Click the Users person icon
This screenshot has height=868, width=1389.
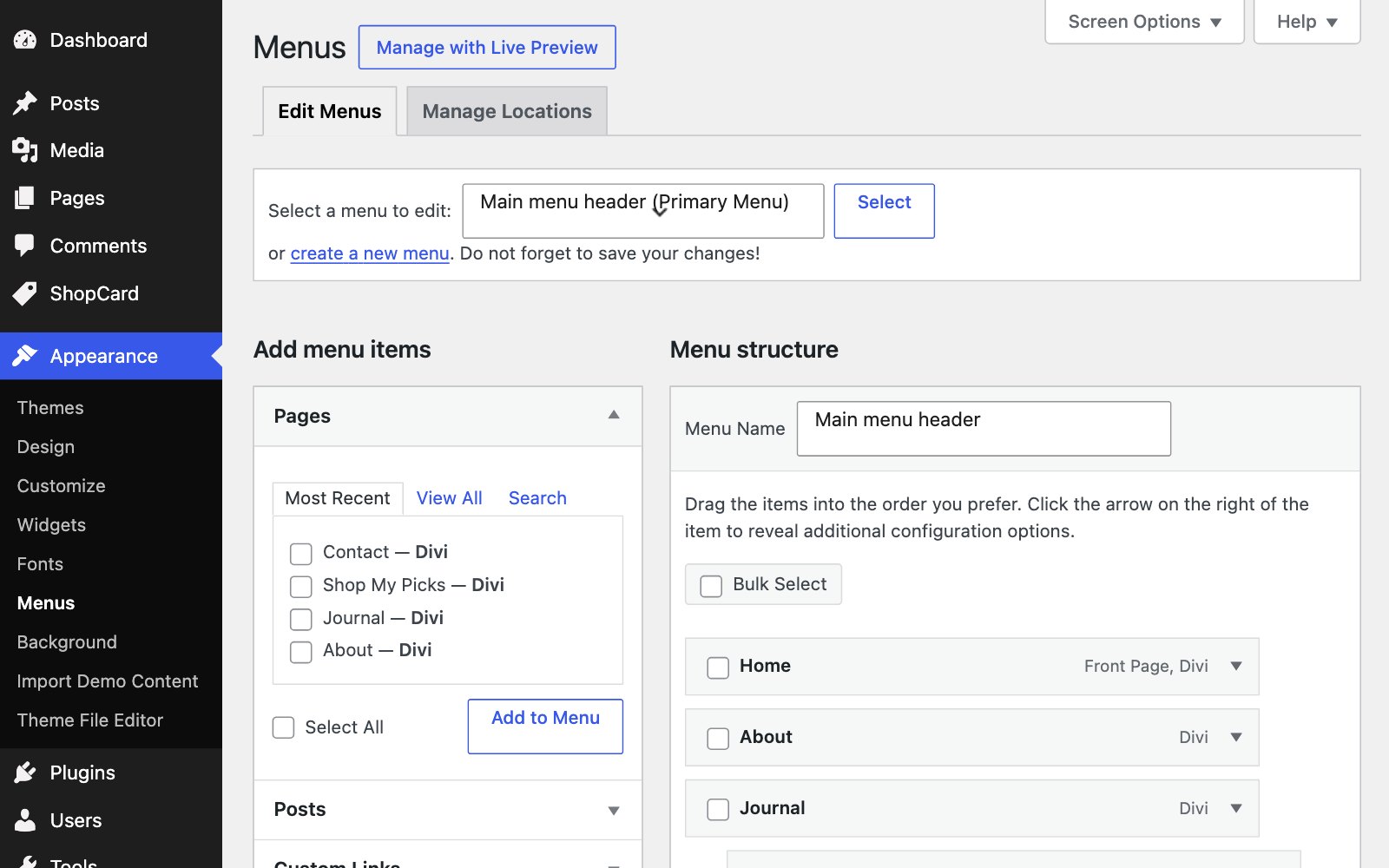coord(25,820)
